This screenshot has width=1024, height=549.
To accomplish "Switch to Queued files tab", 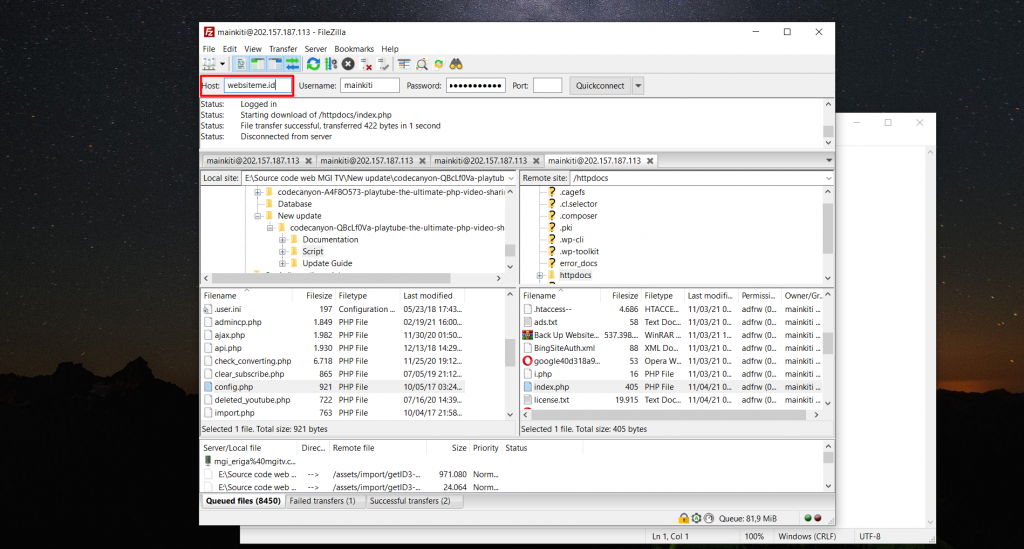I will (x=243, y=501).
